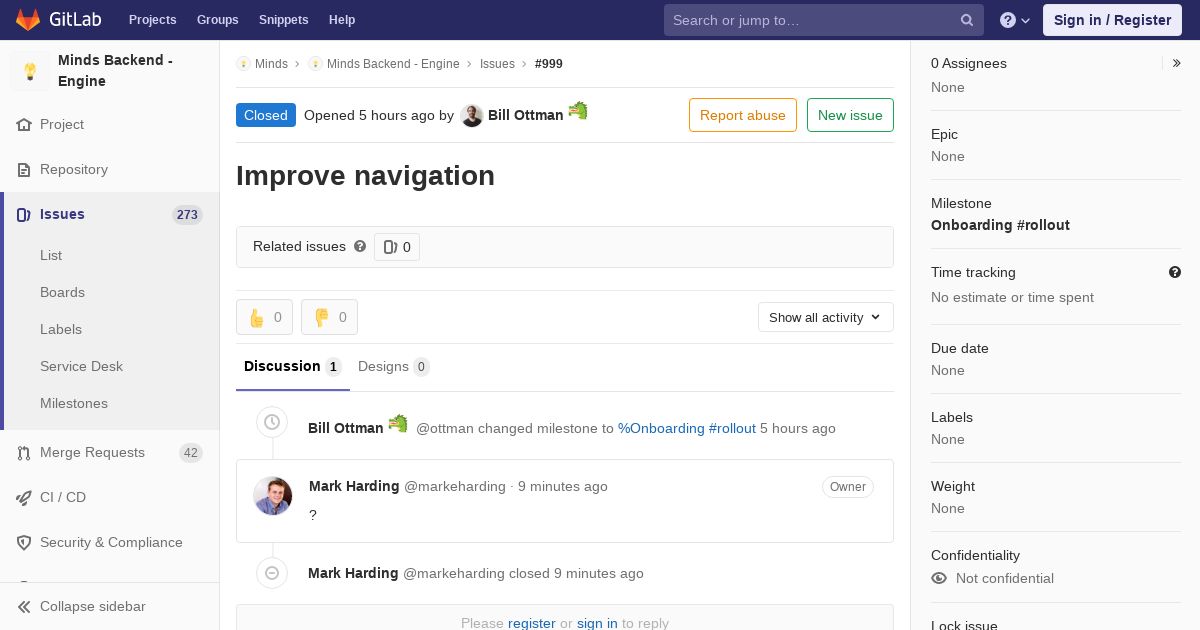Image resolution: width=1200 pixels, height=630 pixels.
Task: Click Onboarding #rollout milestone in sidebar
Action: 1000,225
